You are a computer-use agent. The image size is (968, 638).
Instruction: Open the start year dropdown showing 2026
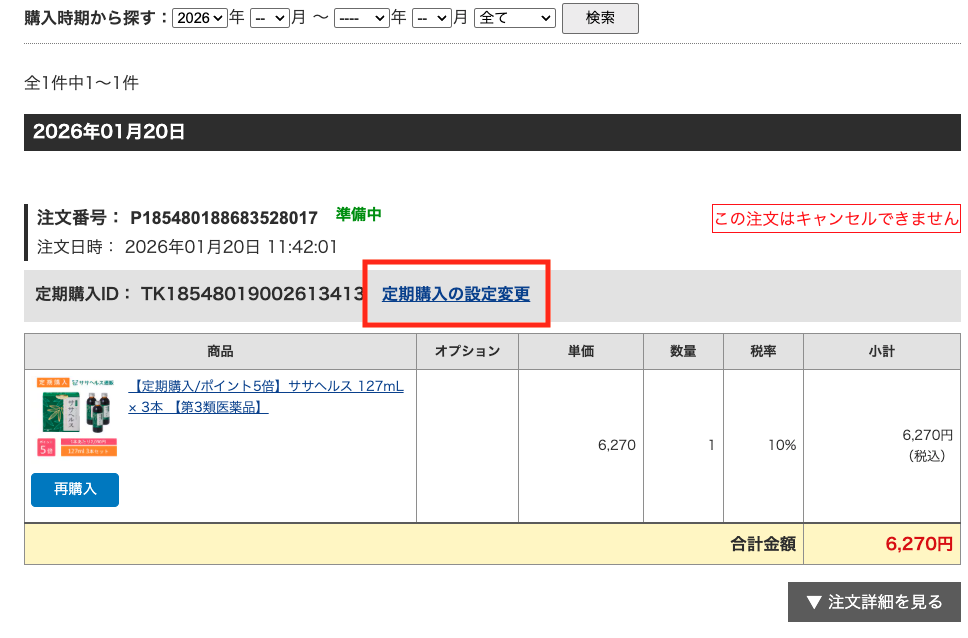click(200, 18)
